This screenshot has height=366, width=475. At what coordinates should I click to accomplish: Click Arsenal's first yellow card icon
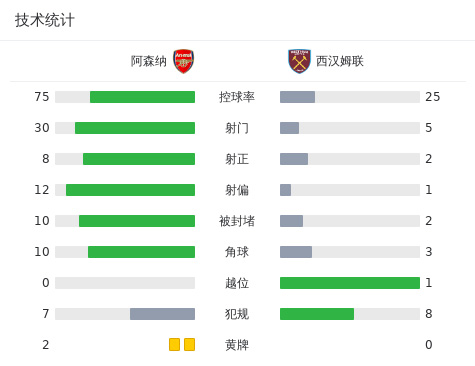point(174,344)
